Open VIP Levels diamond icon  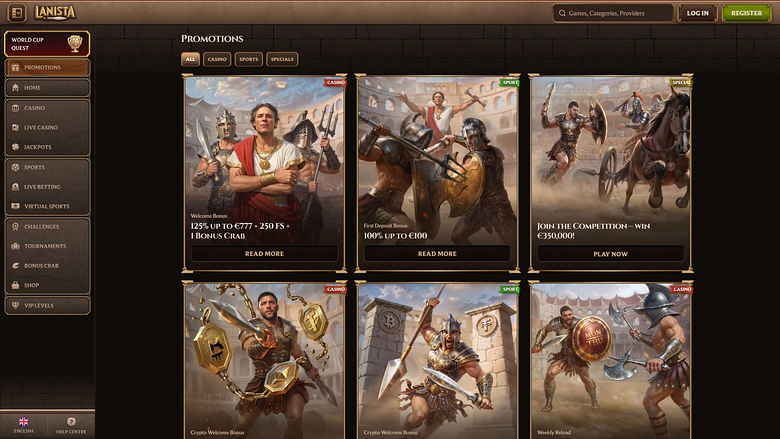pos(15,305)
